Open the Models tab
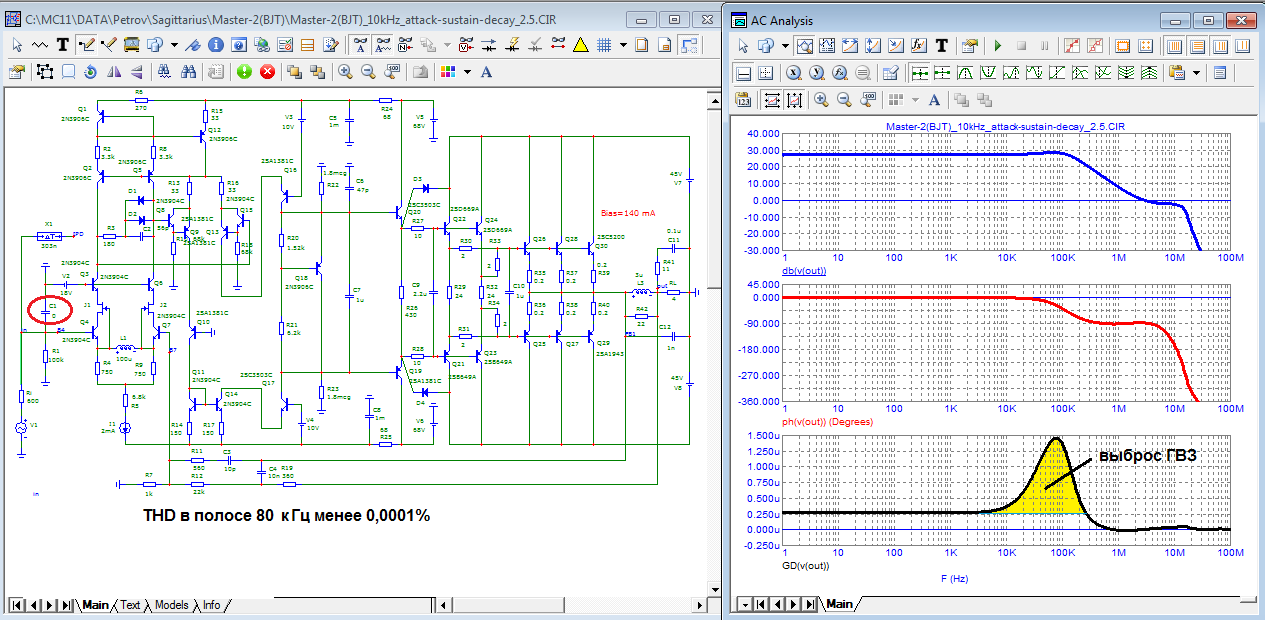 tap(171, 605)
